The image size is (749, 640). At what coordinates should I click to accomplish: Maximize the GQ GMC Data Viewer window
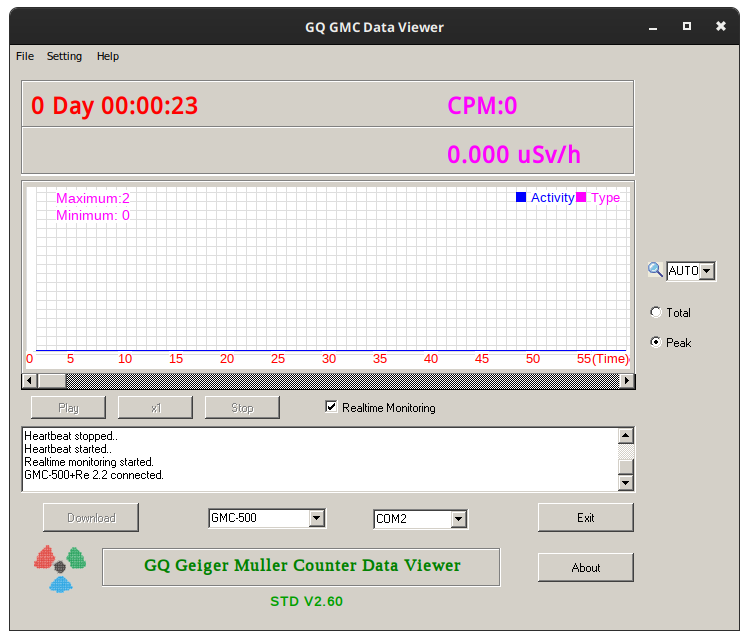pyautogui.click(x=686, y=26)
